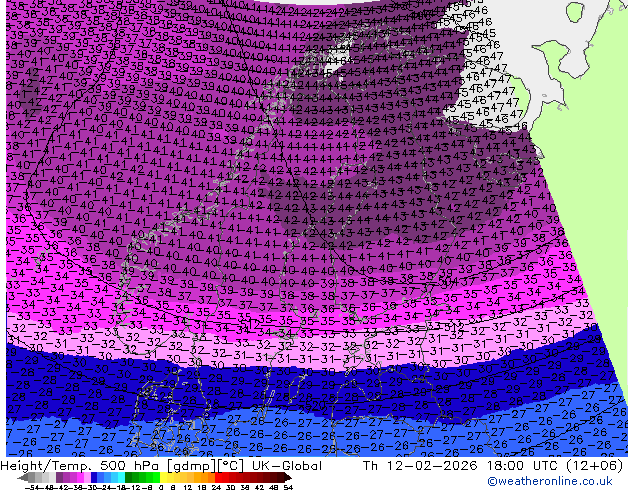Image resolution: width=634 pixels, height=490 pixels.
Task: Click the yellow legend swatch at 0
Action: pos(163,478)
